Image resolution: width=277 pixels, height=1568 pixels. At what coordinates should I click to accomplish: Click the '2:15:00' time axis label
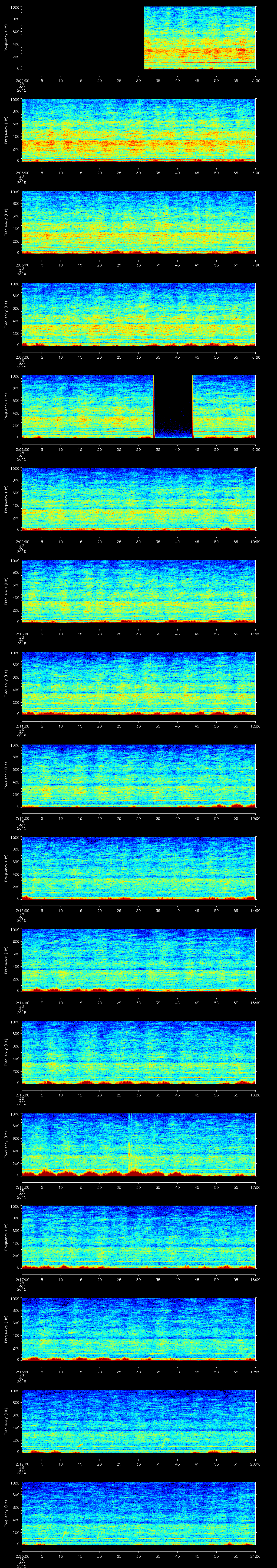coord(22,1096)
